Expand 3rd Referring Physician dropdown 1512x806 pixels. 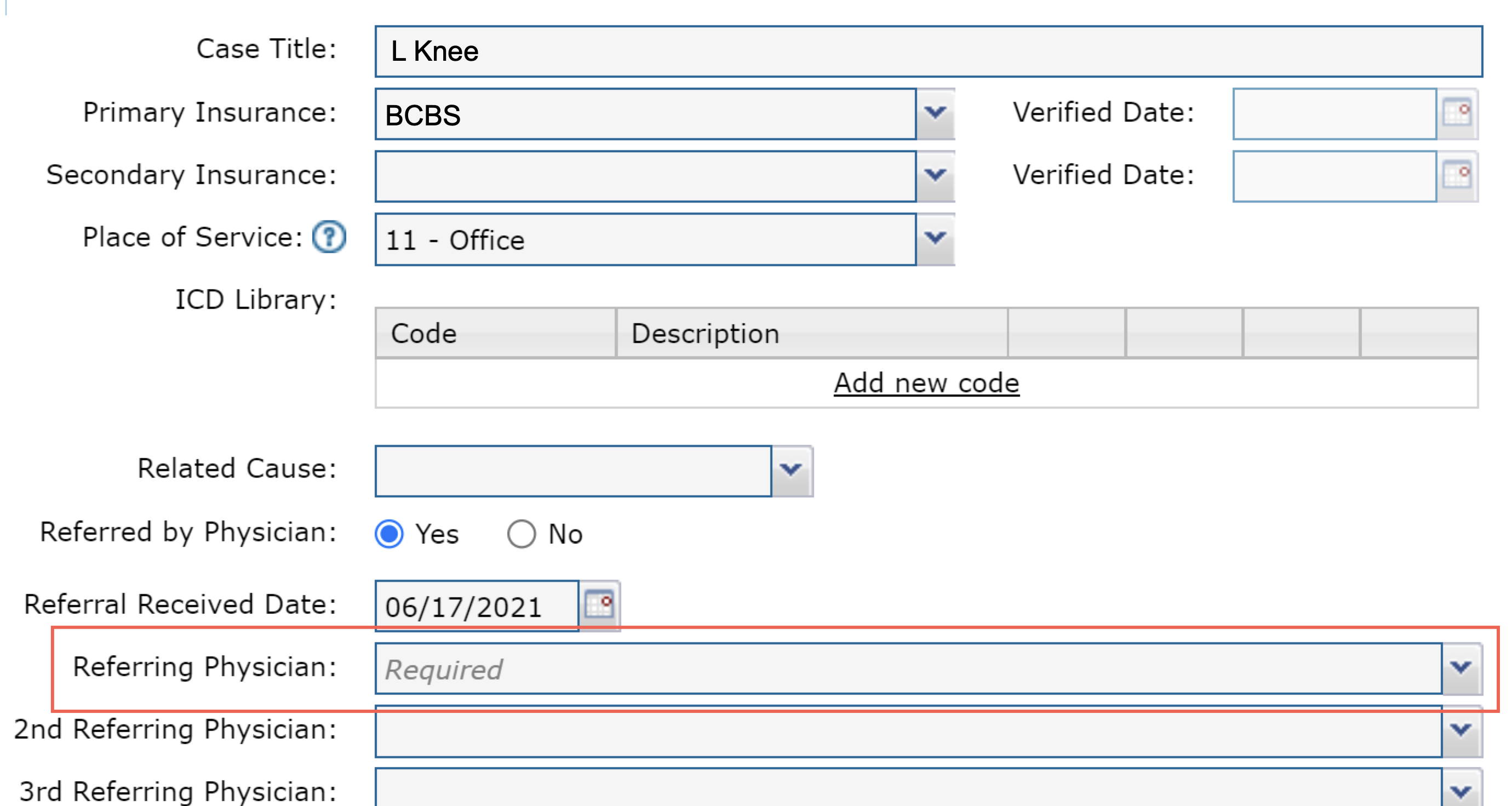tap(1461, 791)
